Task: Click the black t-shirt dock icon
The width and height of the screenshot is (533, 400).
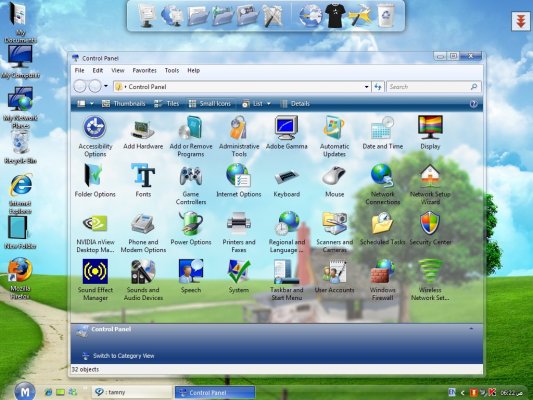Action: (335, 16)
